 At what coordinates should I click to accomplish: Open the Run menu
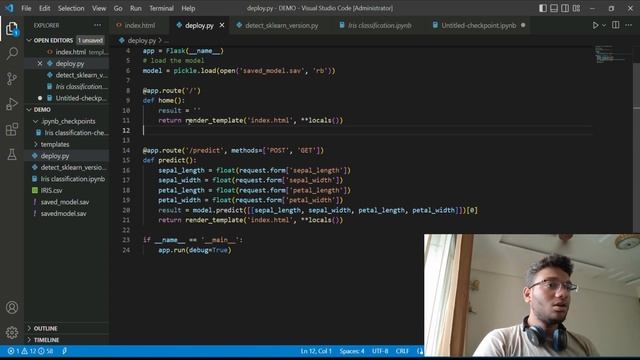click(136, 8)
